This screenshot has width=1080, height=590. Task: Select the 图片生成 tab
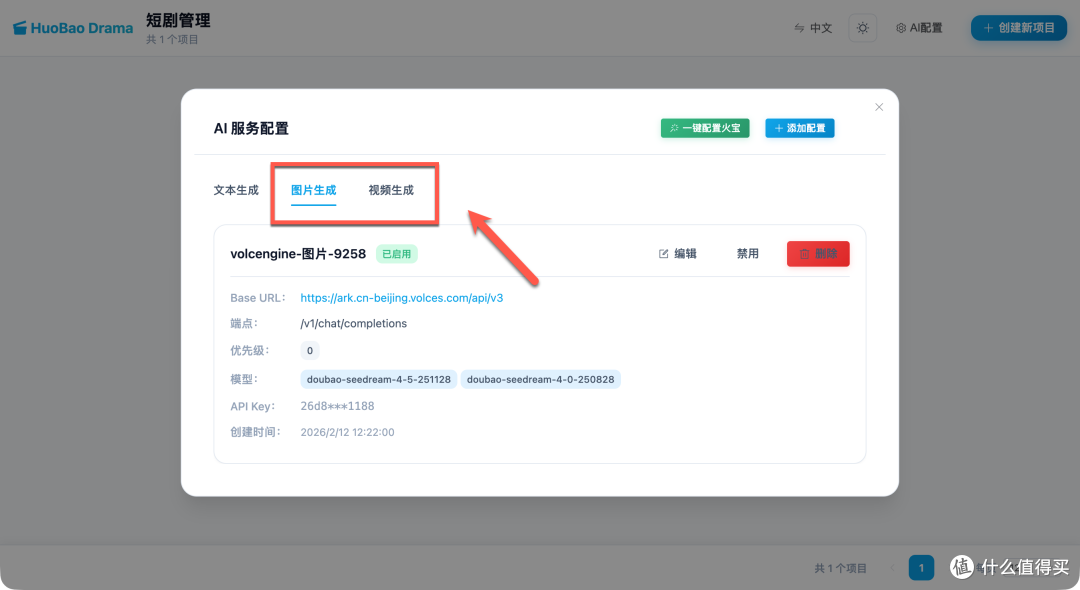(x=313, y=190)
